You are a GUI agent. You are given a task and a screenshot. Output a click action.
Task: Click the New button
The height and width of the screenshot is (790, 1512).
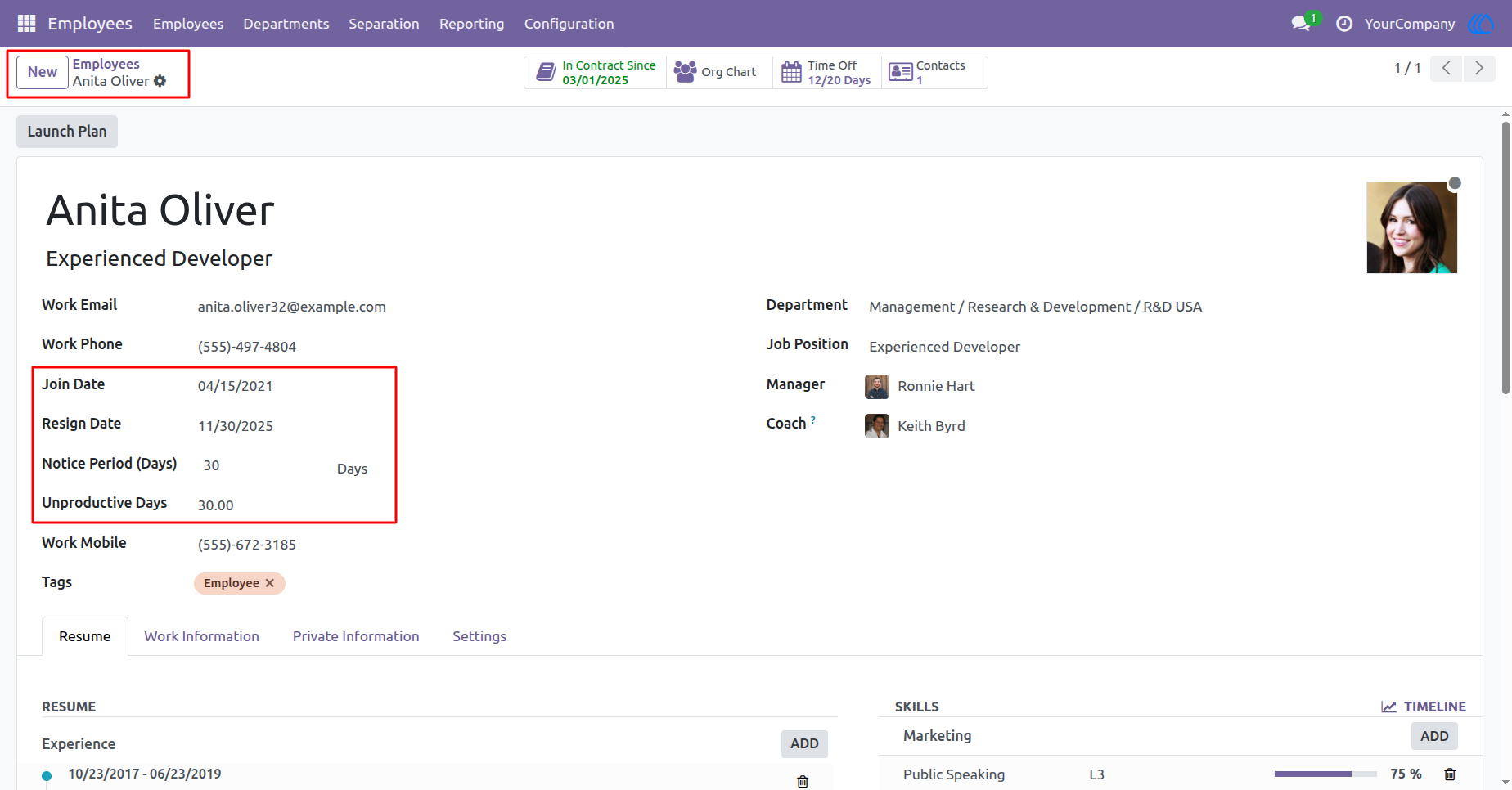(x=43, y=72)
